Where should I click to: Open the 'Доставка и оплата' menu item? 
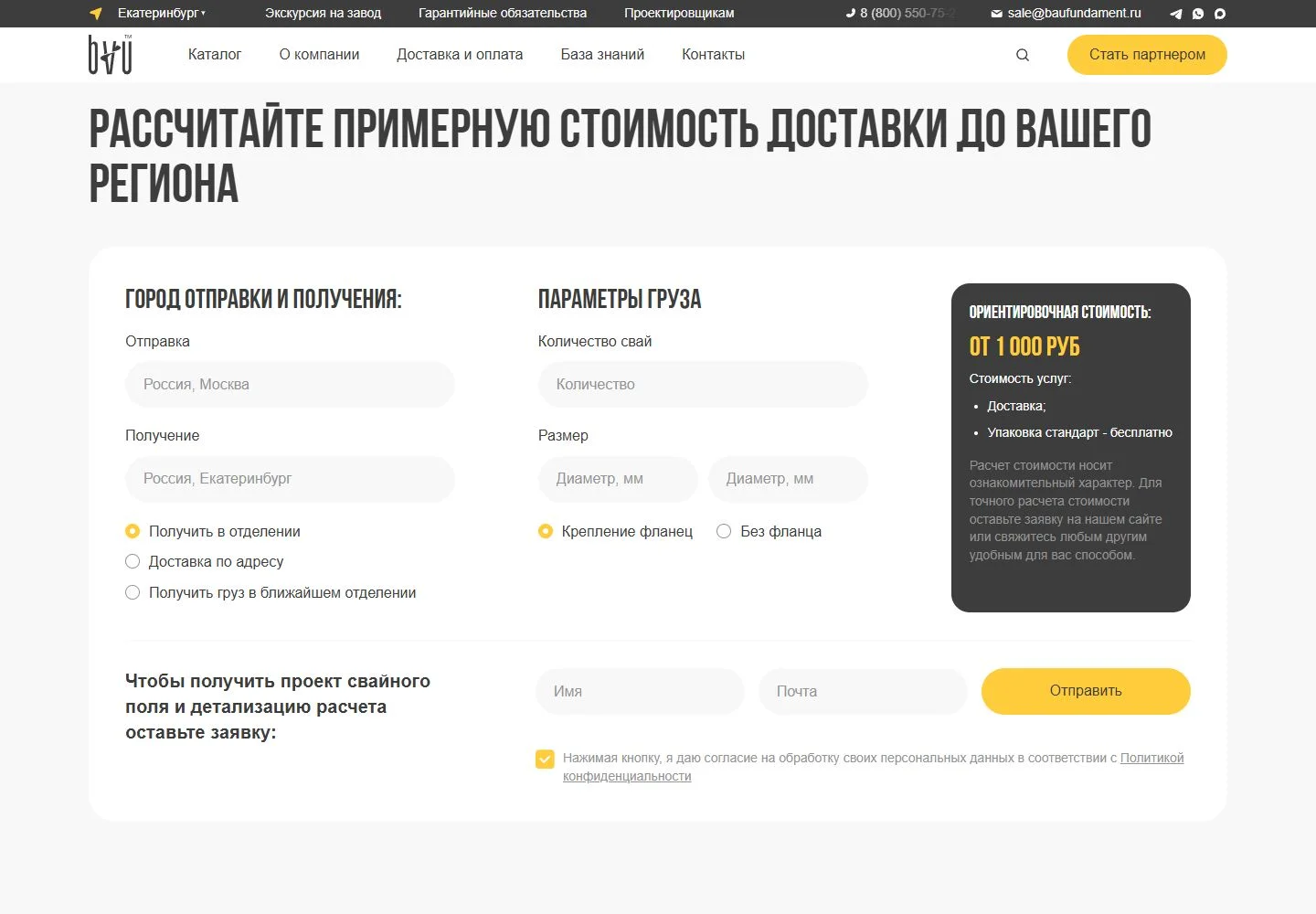pos(460,55)
